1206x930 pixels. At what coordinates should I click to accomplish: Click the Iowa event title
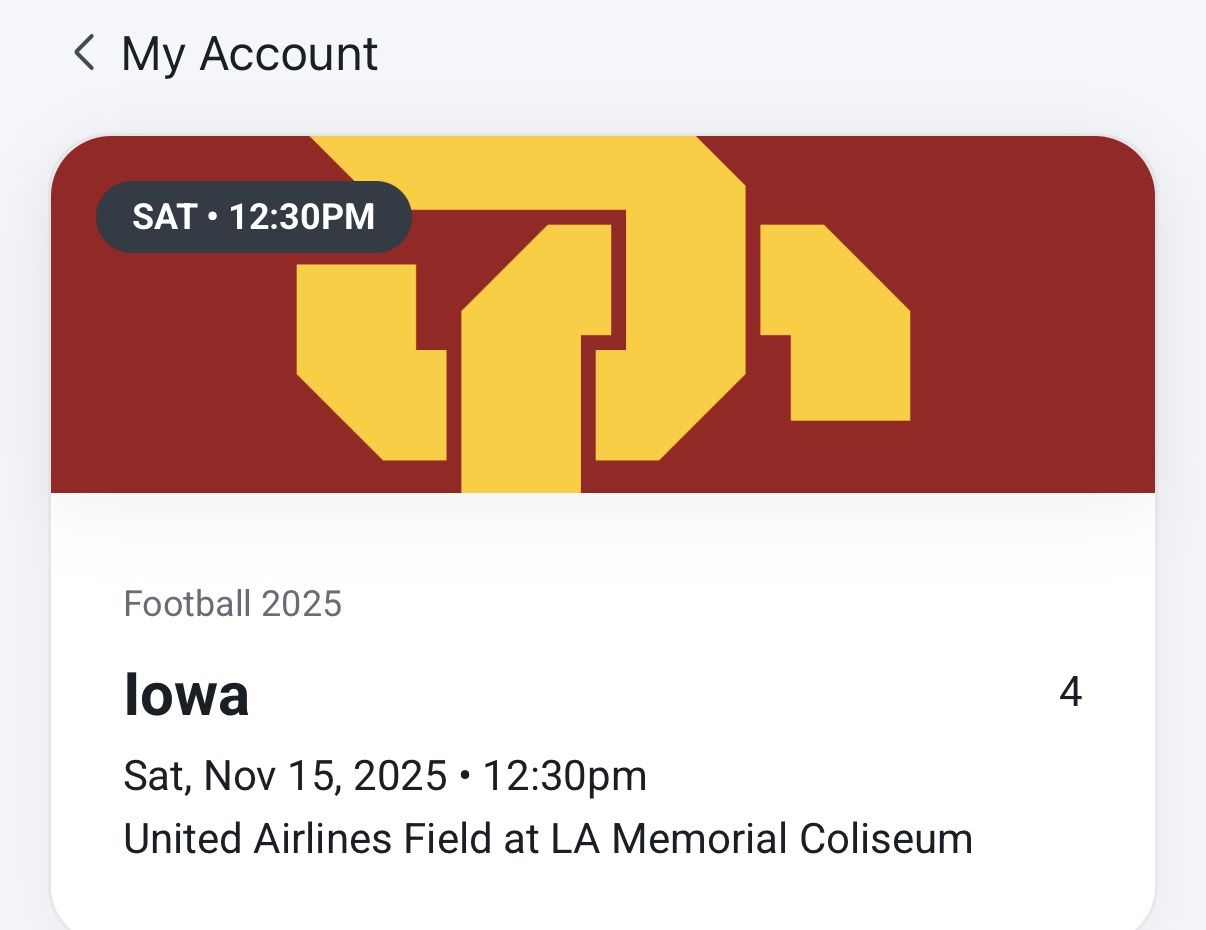click(x=186, y=694)
